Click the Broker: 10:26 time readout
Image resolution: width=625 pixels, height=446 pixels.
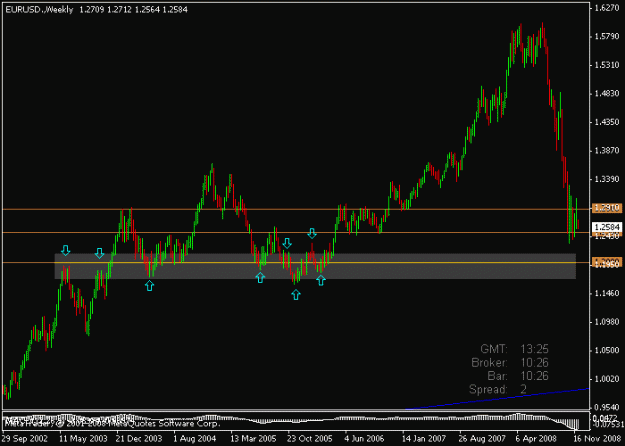click(510, 363)
